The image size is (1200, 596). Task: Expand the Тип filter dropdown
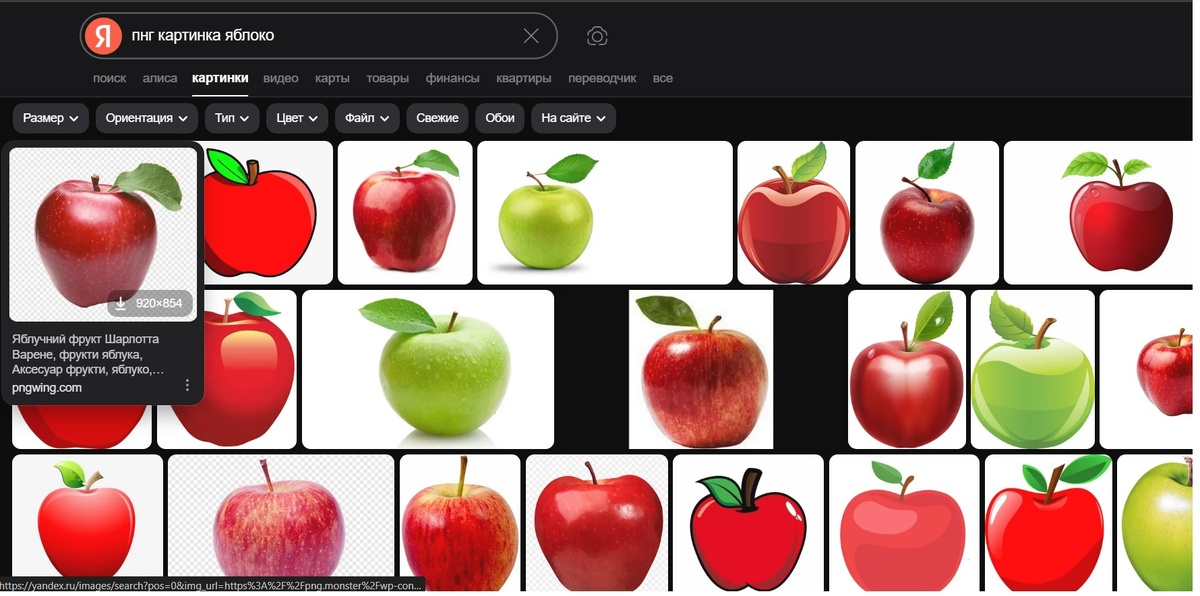(231, 117)
